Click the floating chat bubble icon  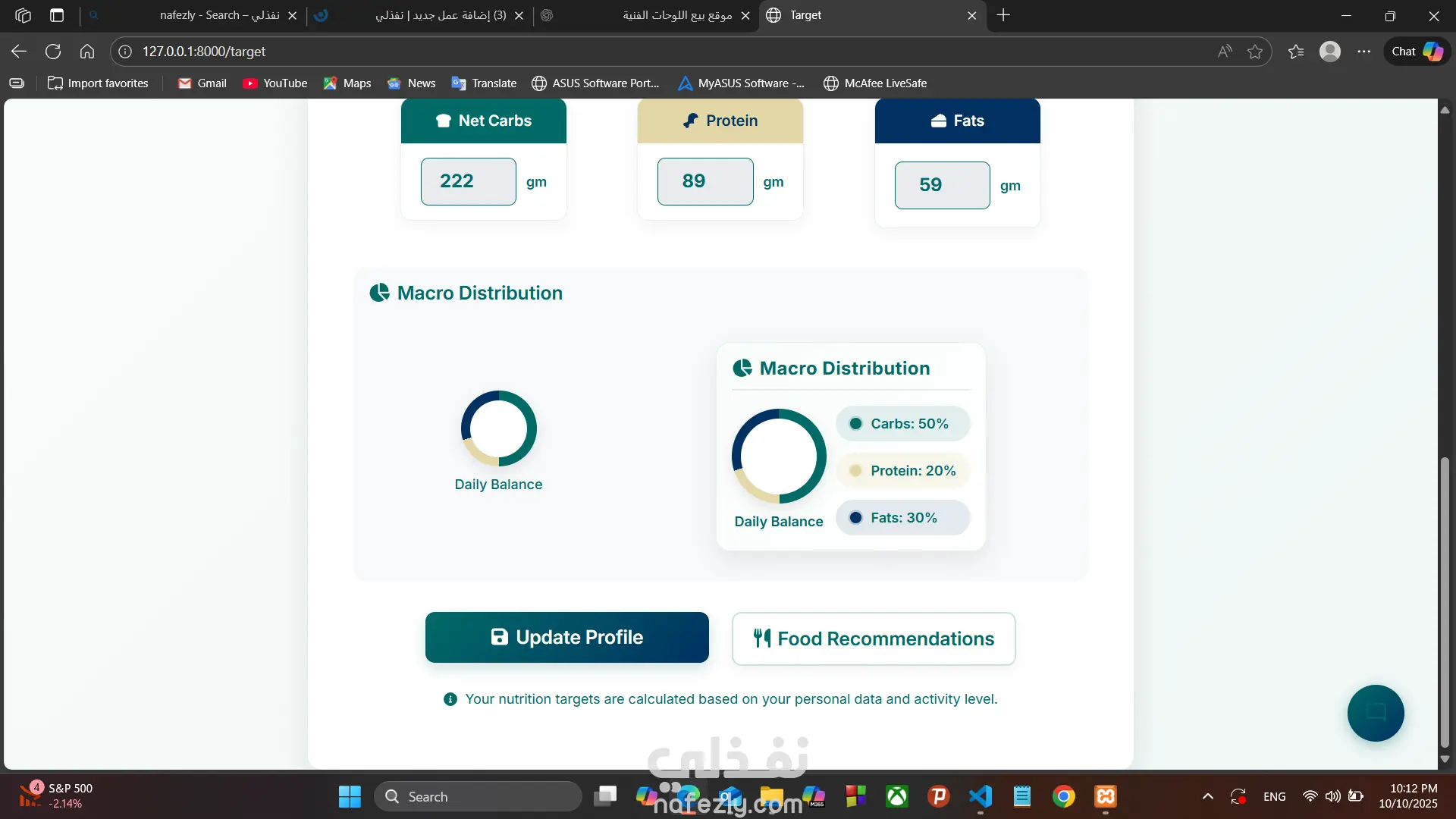(1375, 713)
